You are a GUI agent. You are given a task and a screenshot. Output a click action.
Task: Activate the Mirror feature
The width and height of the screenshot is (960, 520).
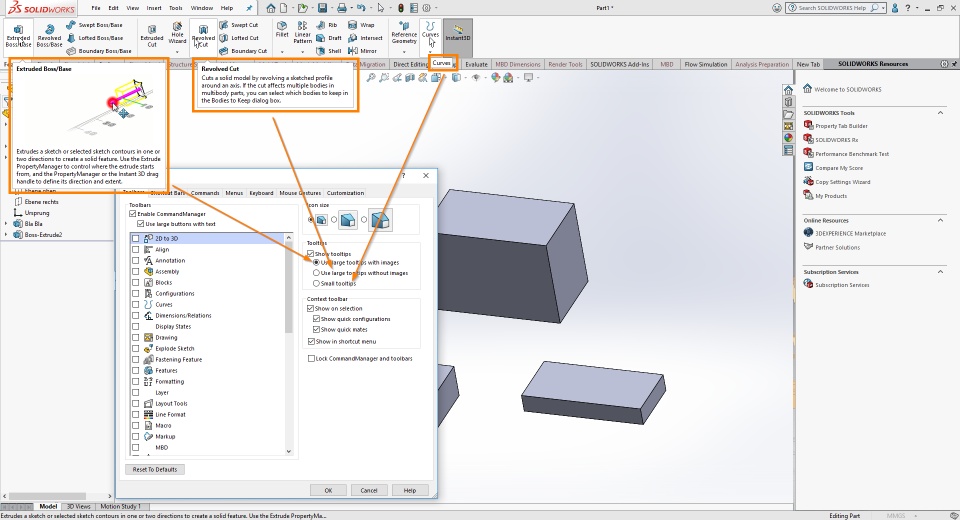[x=362, y=51]
